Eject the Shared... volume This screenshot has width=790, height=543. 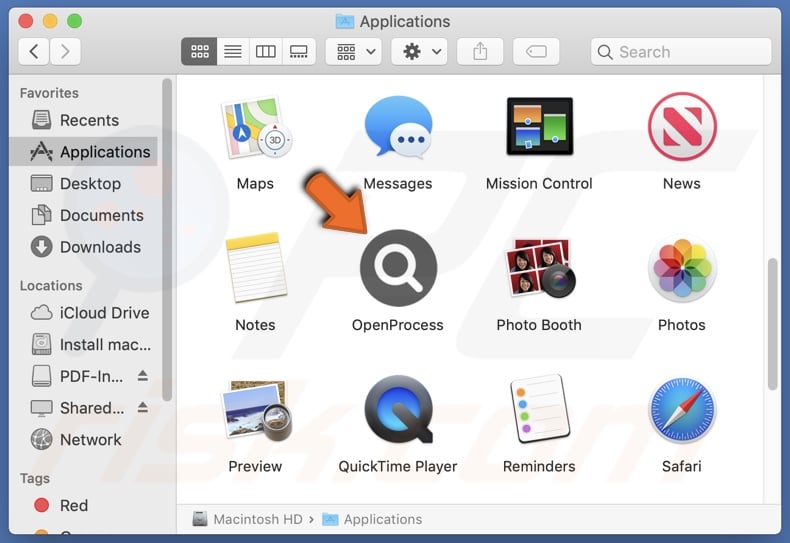tap(143, 408)
